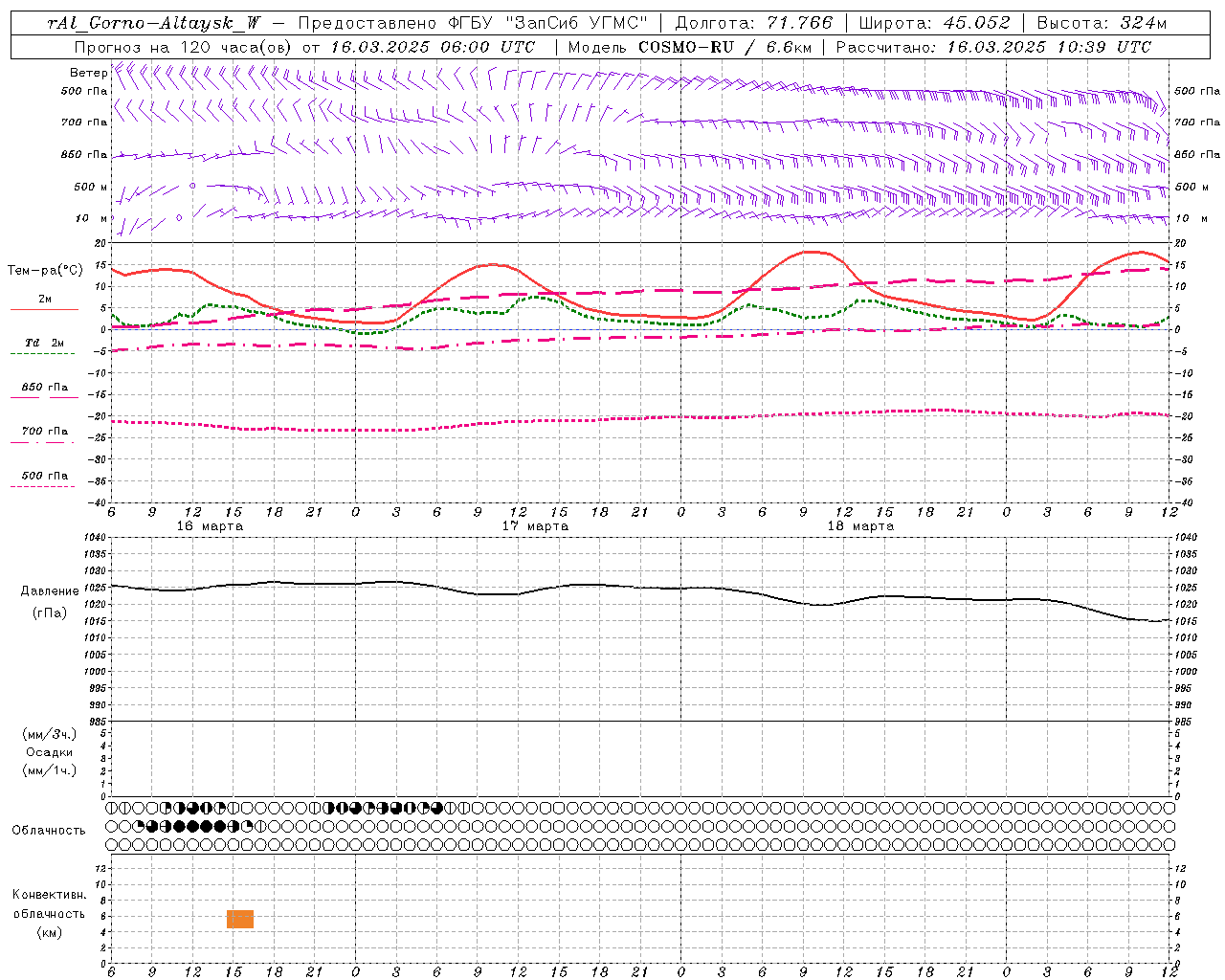Click the 17 марта date label

click(x=535, y=526)
